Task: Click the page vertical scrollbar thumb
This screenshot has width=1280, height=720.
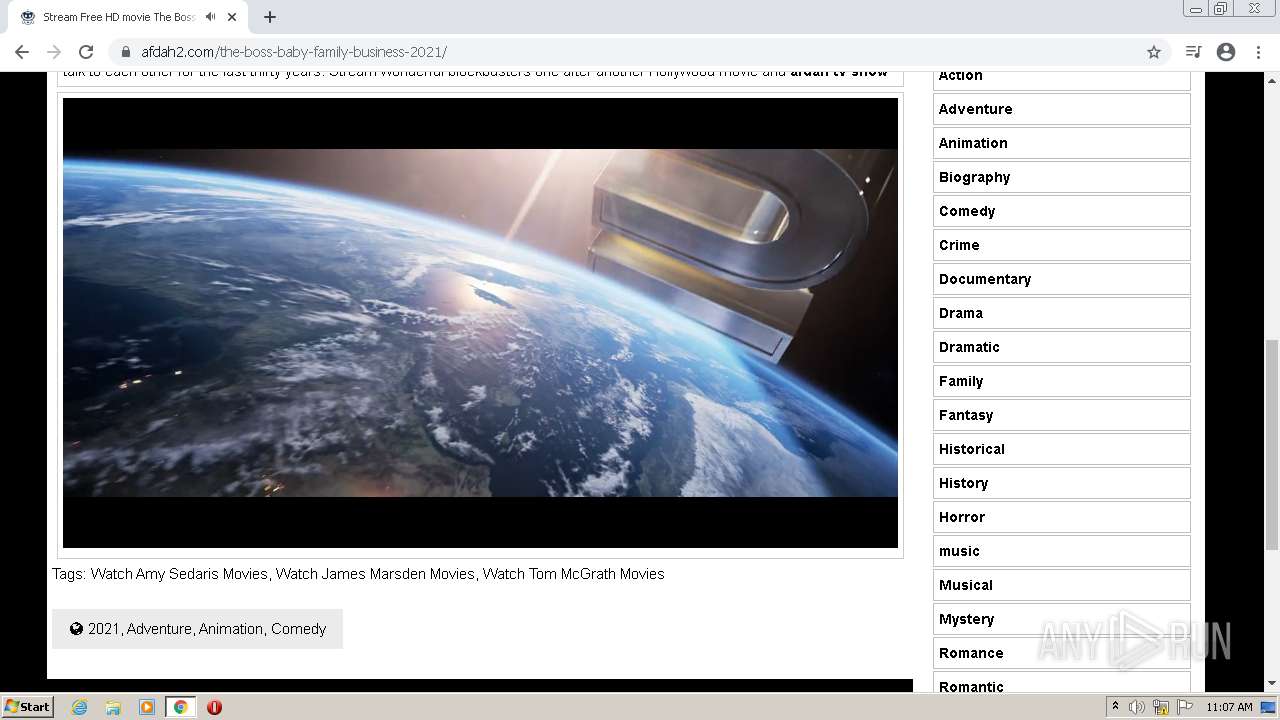Action: click(1272, 445)
